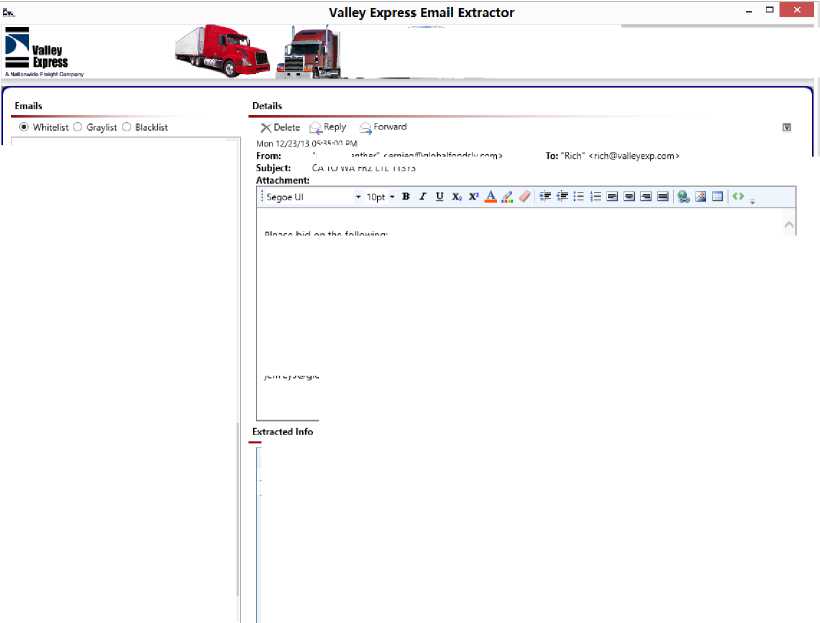Click the 'Emails' panel heading
This screenshot has height=623, width=820.
point(28,106)
